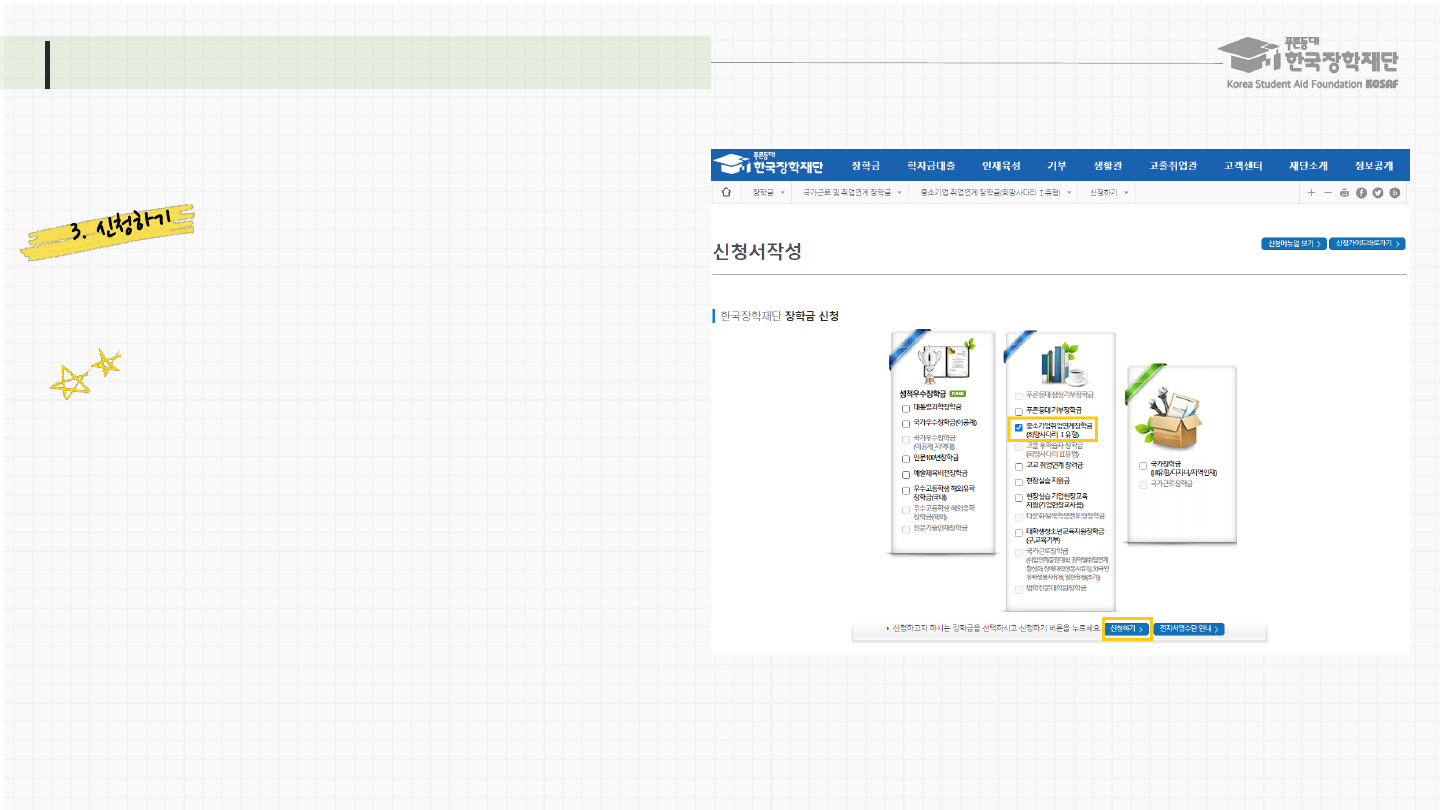Click the printer icon

click(1344, 192)
